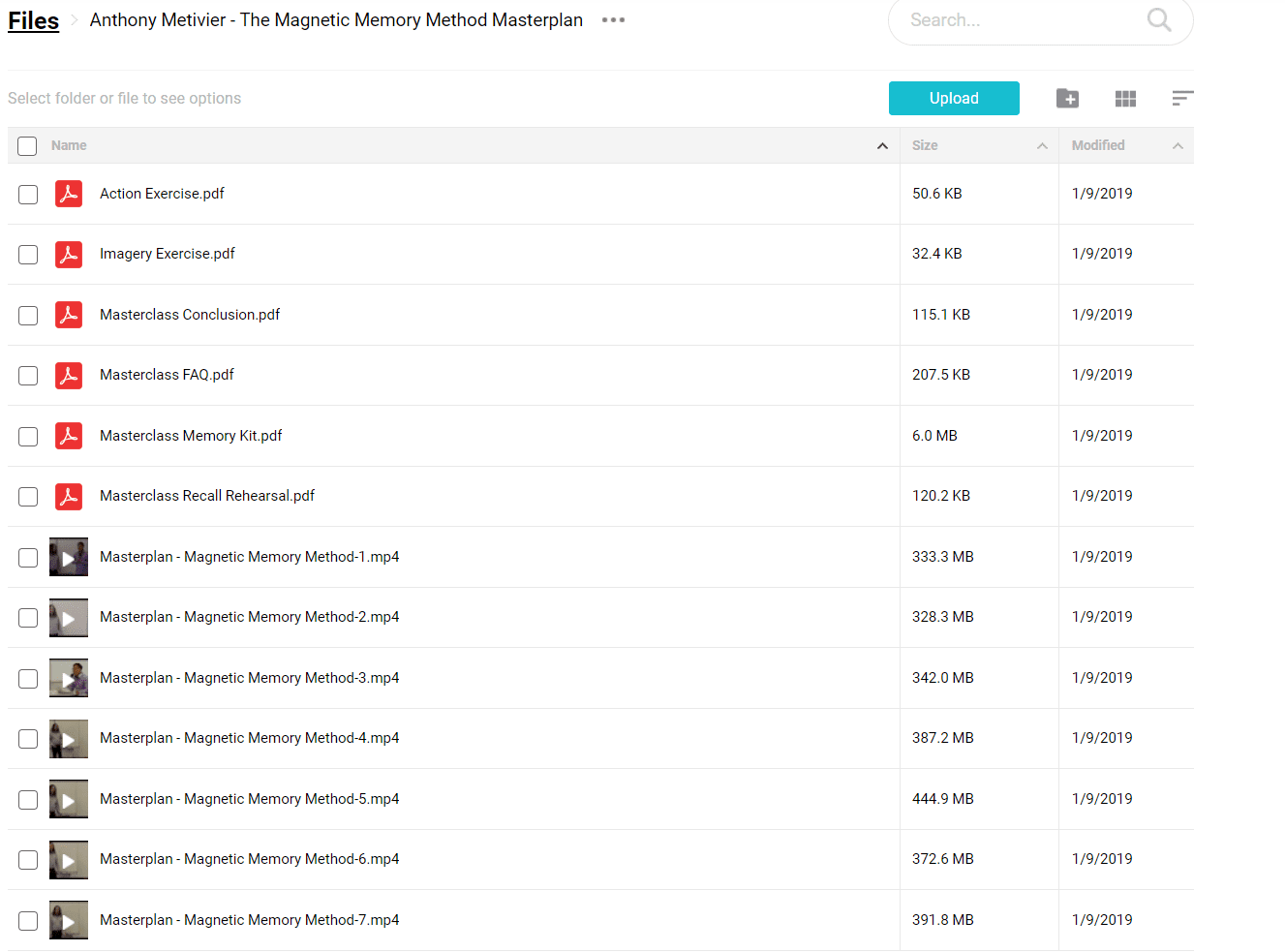Select the checkbox for Action Exercise.pdf
The image size is (1285, 952).
point(28,195)
